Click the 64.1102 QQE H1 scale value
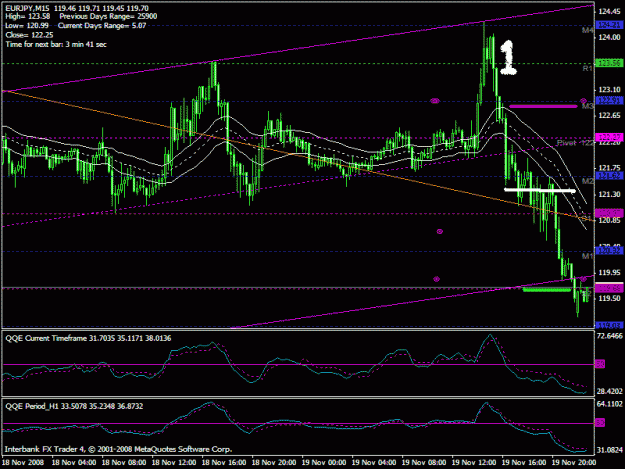 tap(609, 404)
